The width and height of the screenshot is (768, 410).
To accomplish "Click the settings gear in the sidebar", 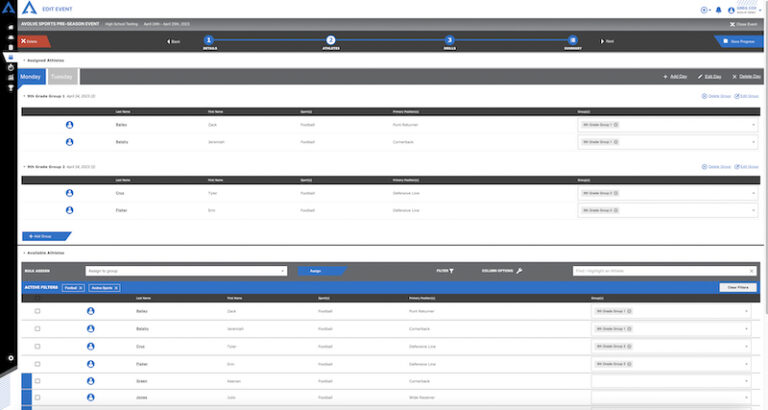I will pos(11,358).
